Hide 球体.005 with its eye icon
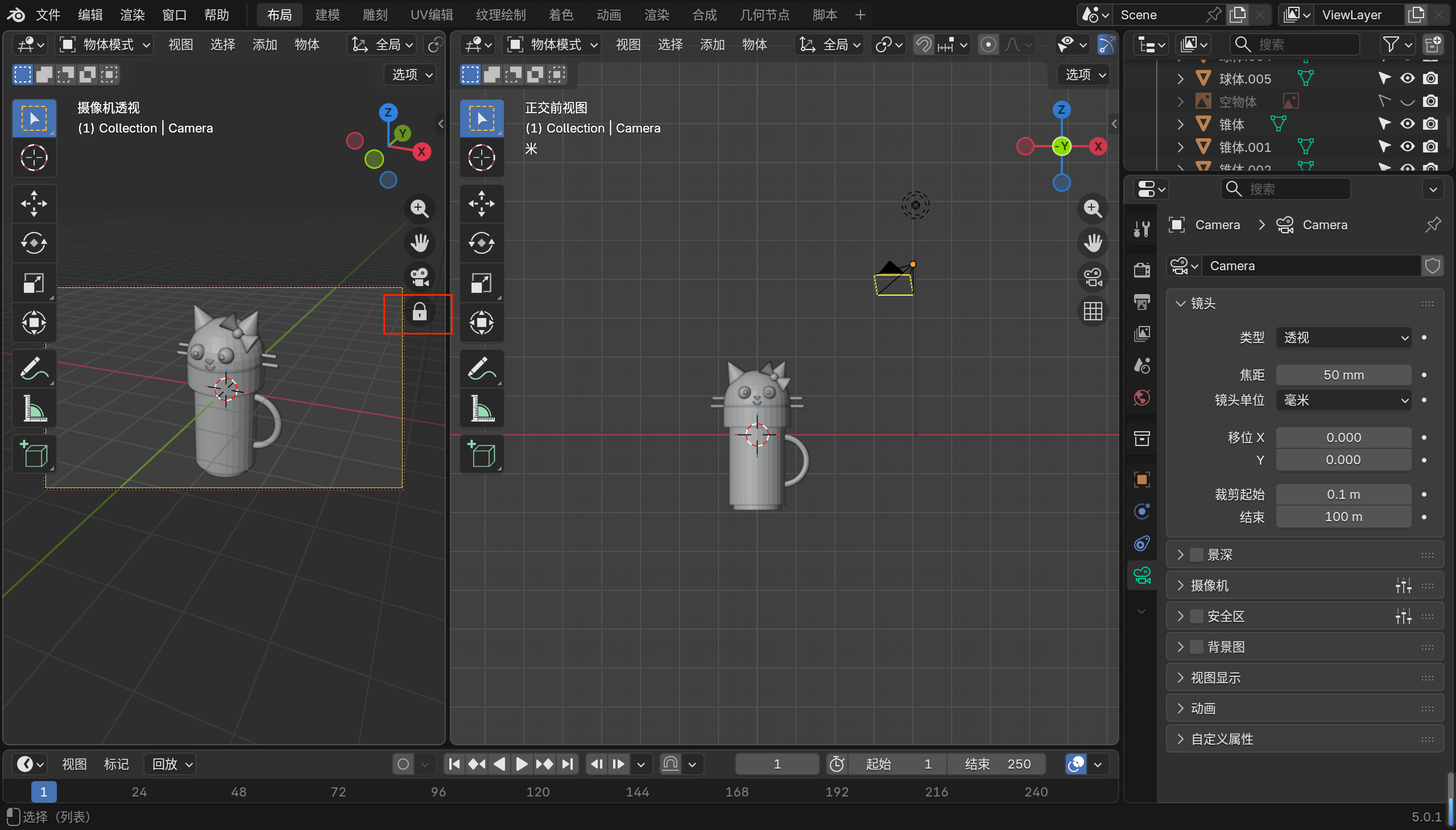 coord(1407,79)
